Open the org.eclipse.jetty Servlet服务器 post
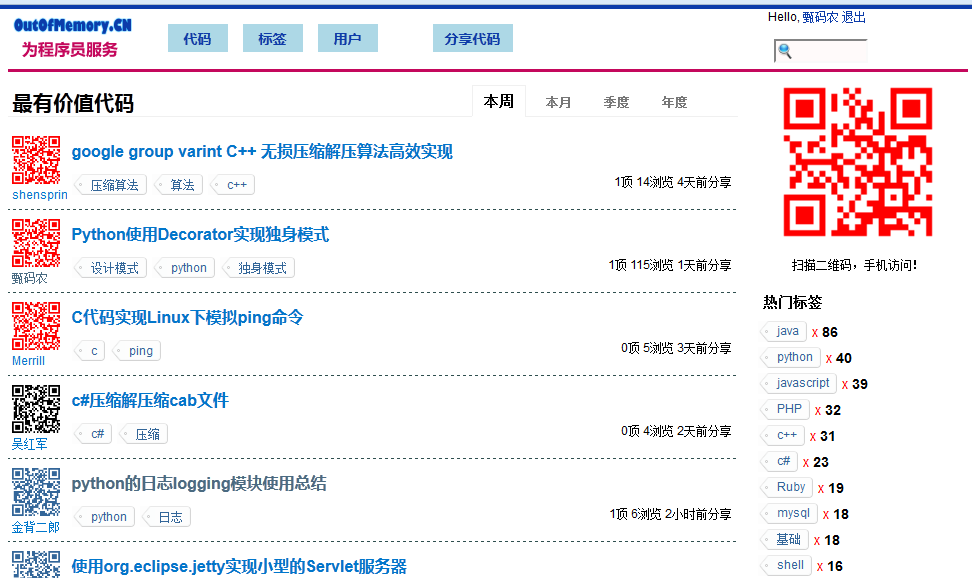Screen dimensions: 972x578 click(239, 566)
